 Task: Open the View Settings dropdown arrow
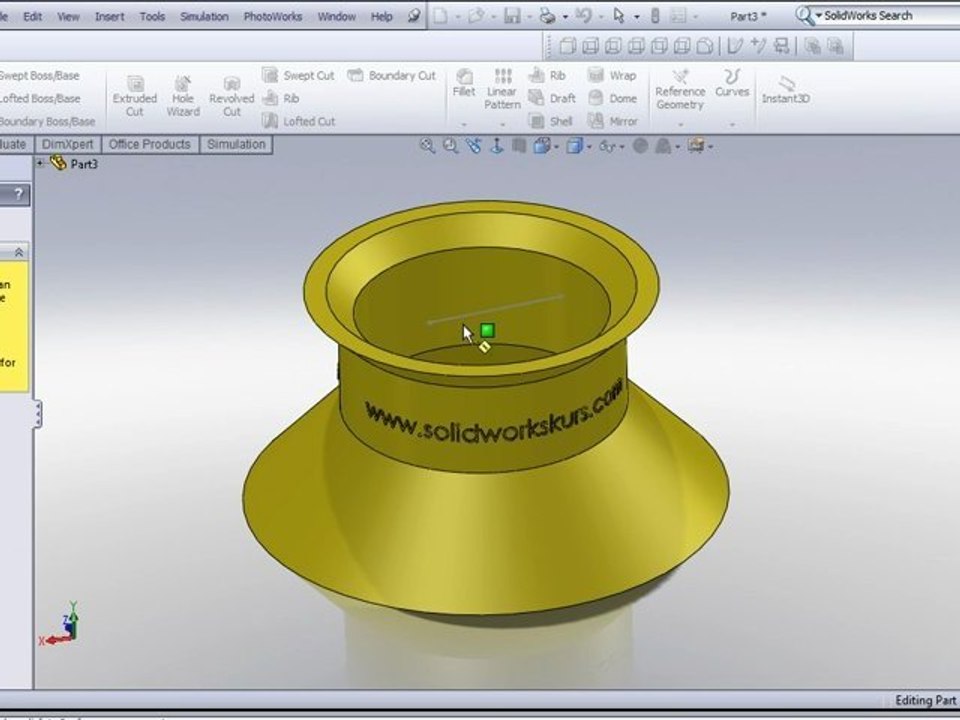coord(710,147)
